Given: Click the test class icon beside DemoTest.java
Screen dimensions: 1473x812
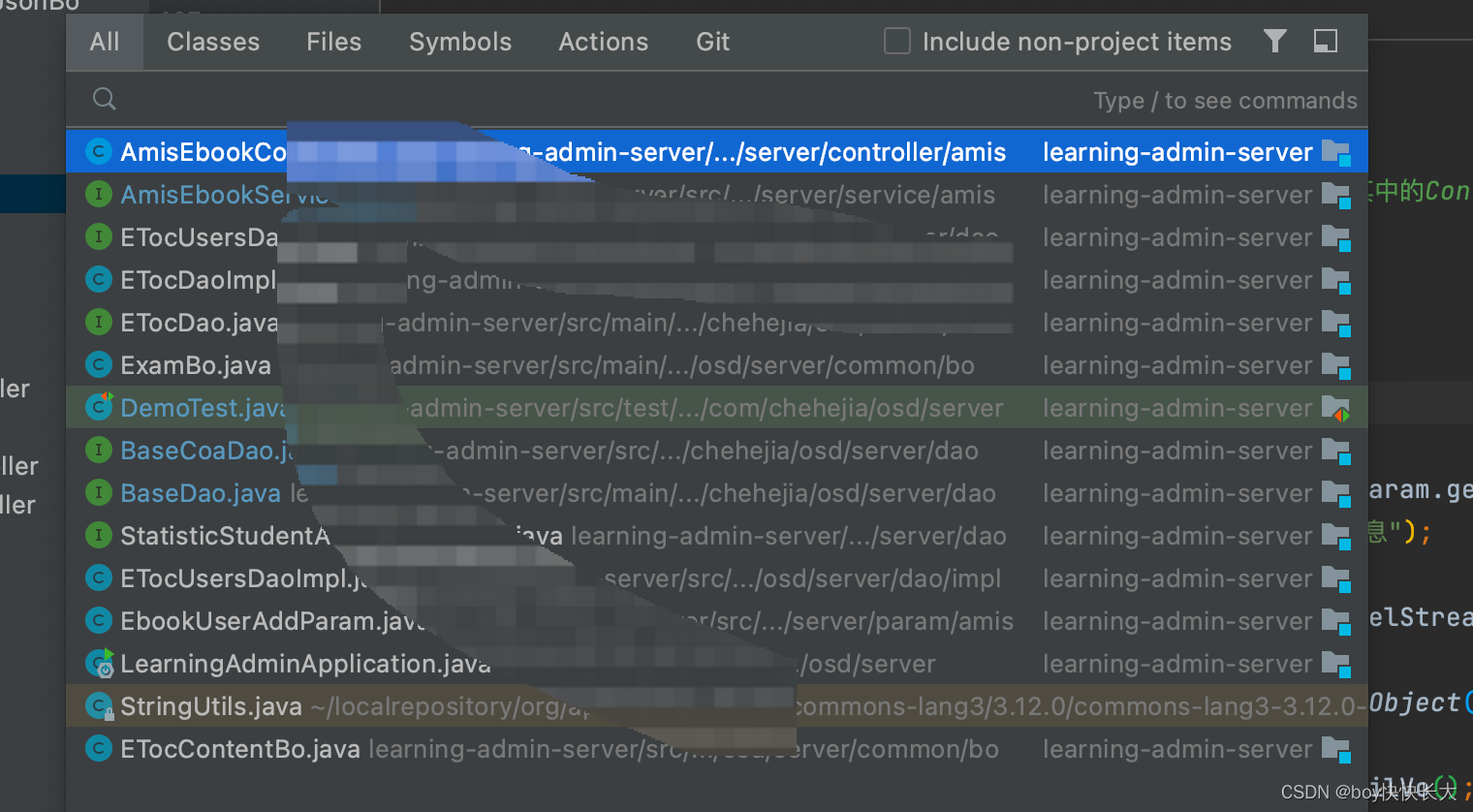Looking at the screenshot, I should (x=99, y=407).
